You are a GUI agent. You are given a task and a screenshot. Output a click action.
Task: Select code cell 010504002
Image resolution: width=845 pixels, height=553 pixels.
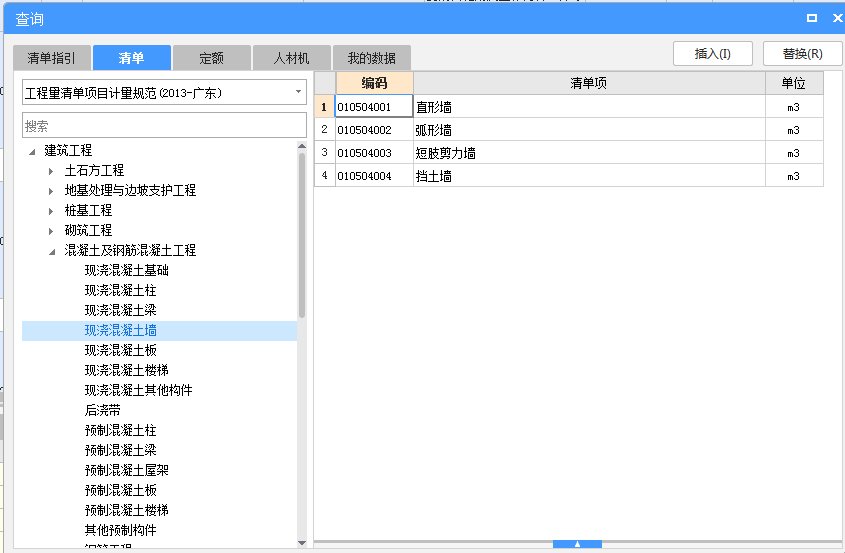374,130
